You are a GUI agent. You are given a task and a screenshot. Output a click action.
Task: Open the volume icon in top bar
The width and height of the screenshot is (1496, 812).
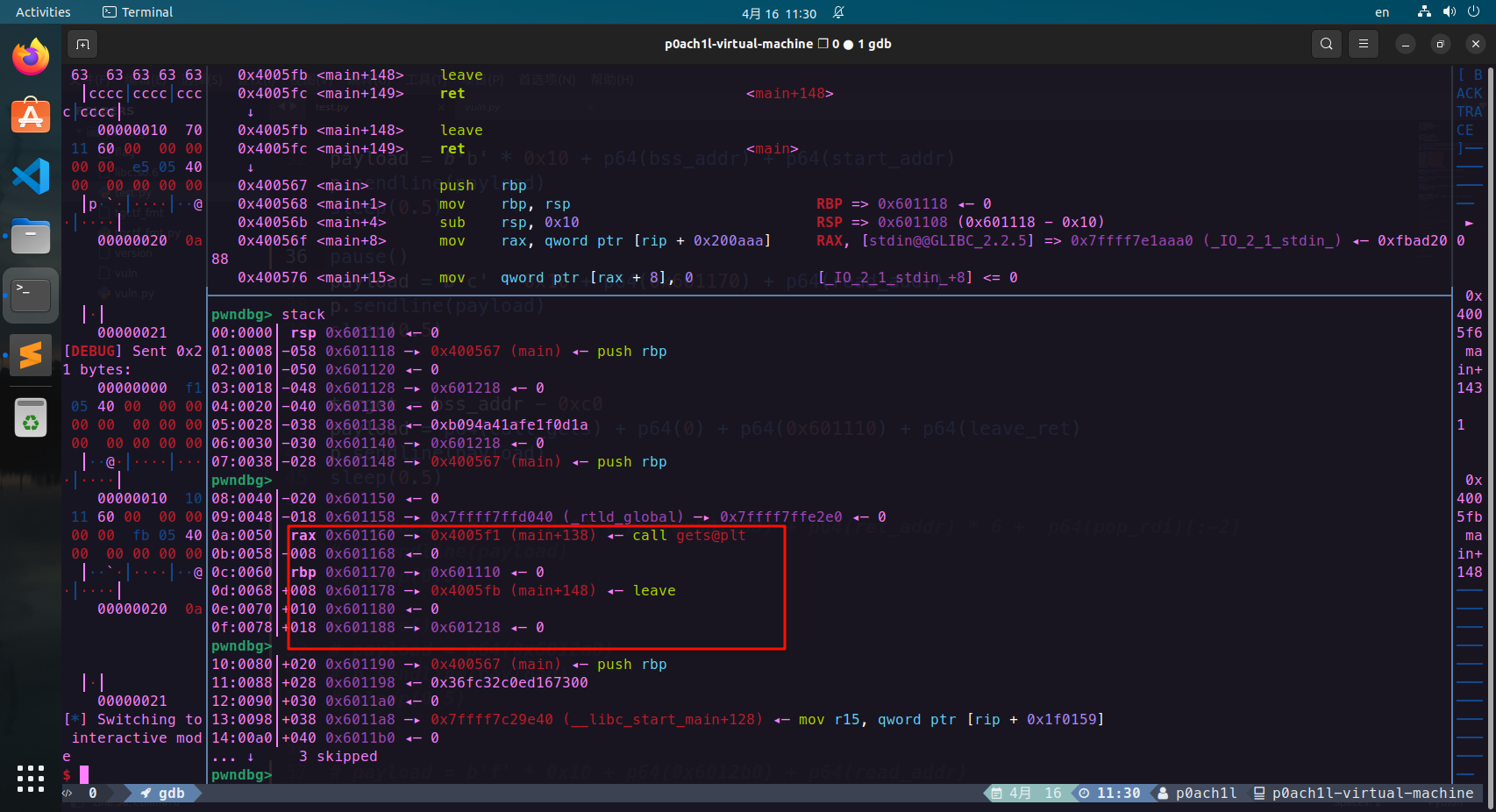(1449, 12)
